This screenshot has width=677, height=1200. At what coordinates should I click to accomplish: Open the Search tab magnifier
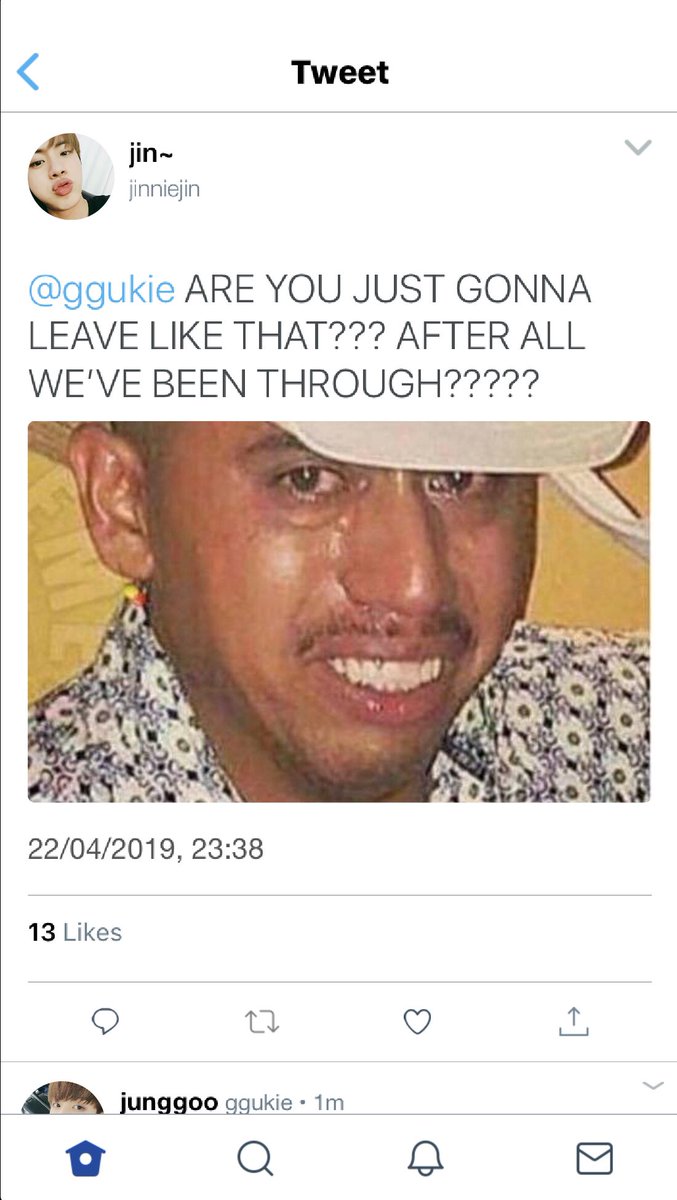(x=255, y=1158)
